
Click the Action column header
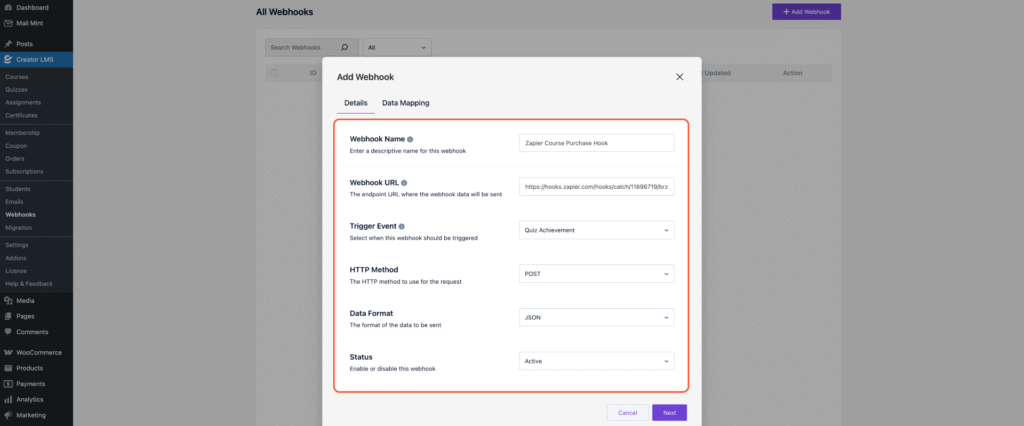tap(792, 73)
